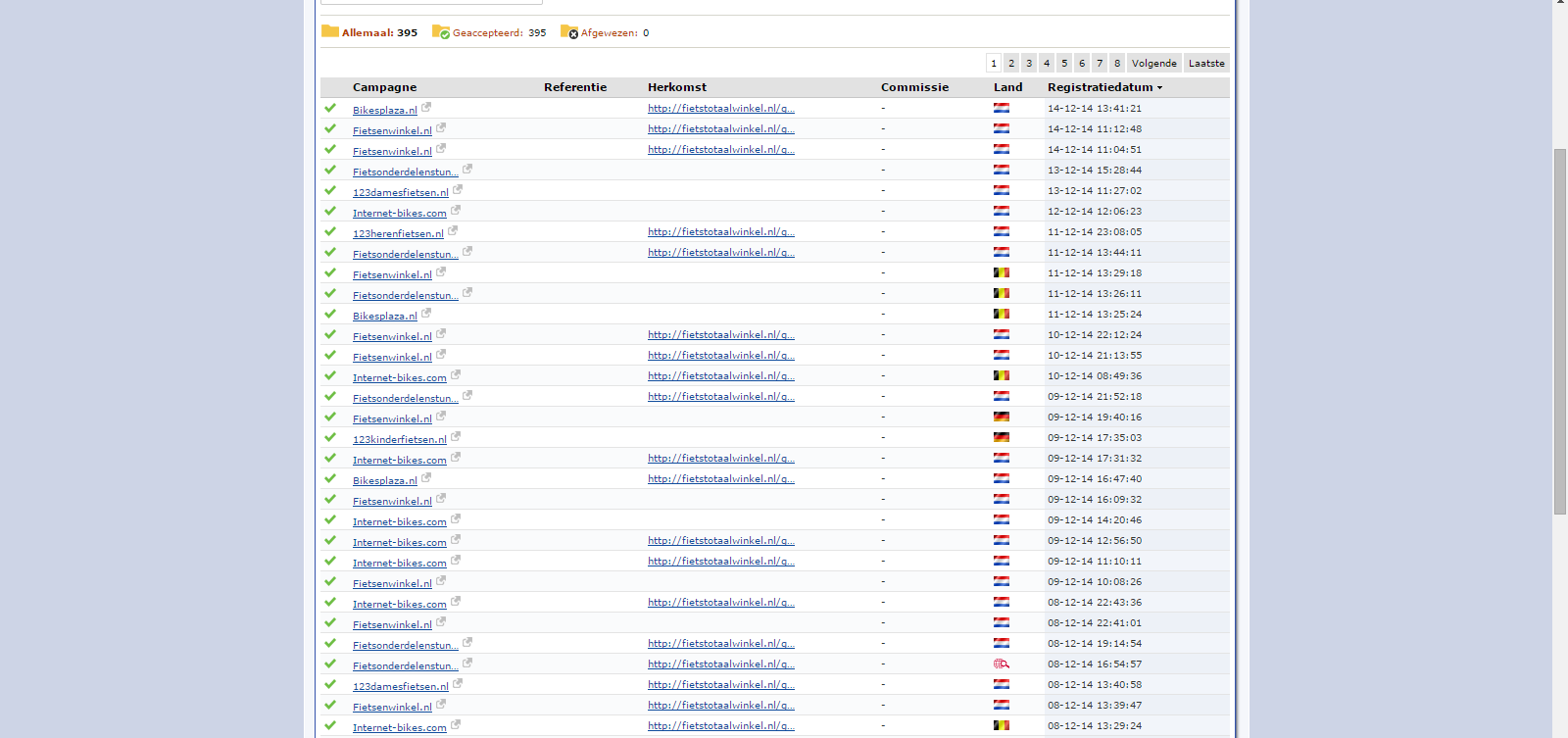Image resolution: width=1568 pixels, height=738 pixels.
Task: Open external link icon beside 123herenfietsen.nl
Action: point(453,231)
